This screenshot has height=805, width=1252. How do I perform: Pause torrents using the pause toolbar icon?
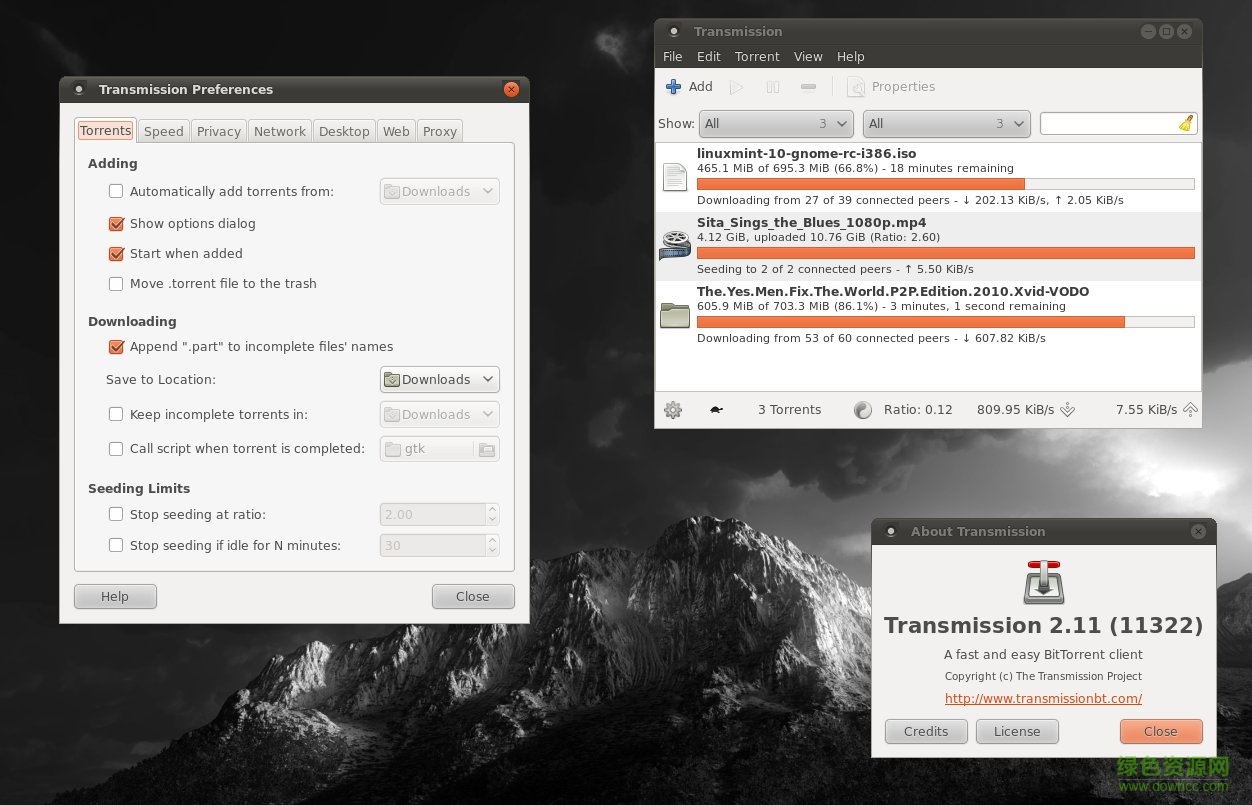pos(771,87)
